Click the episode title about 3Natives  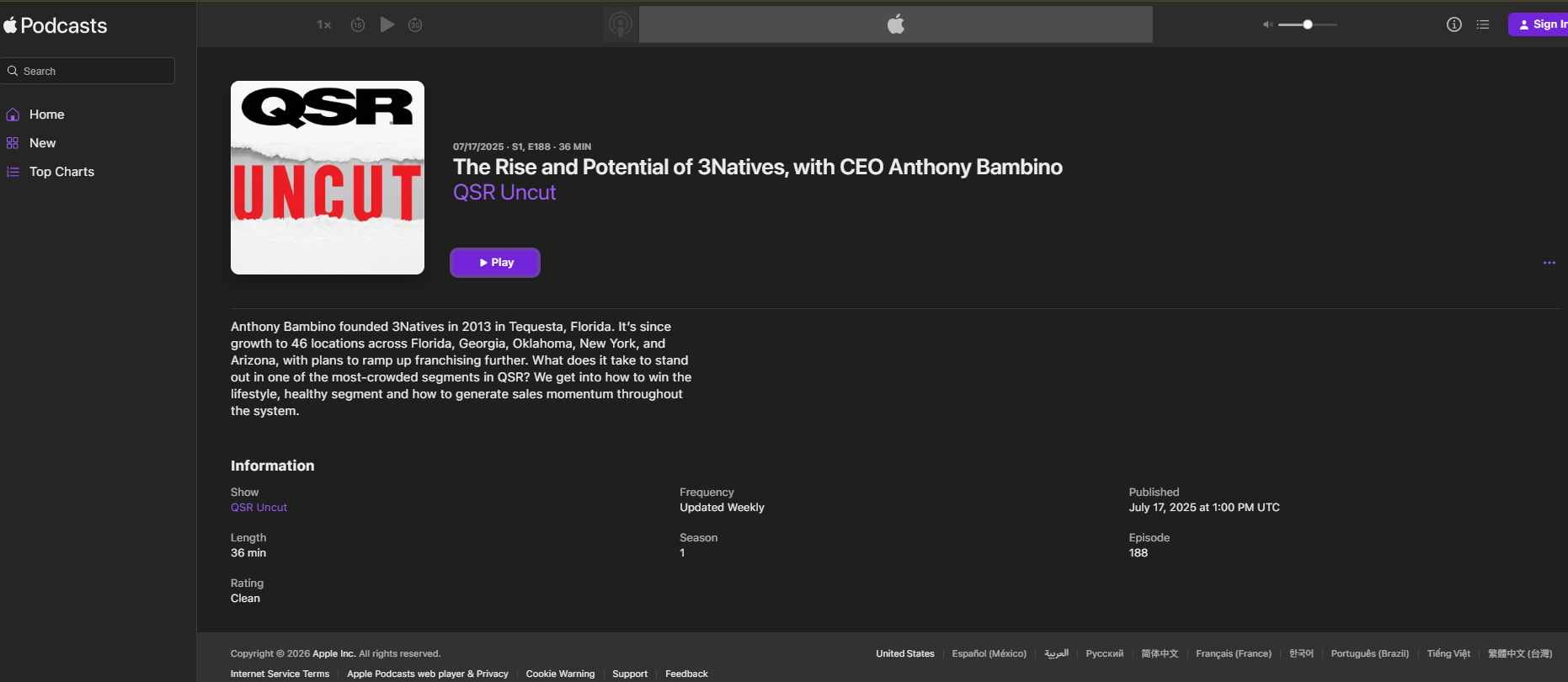click(x=758, y=167)
